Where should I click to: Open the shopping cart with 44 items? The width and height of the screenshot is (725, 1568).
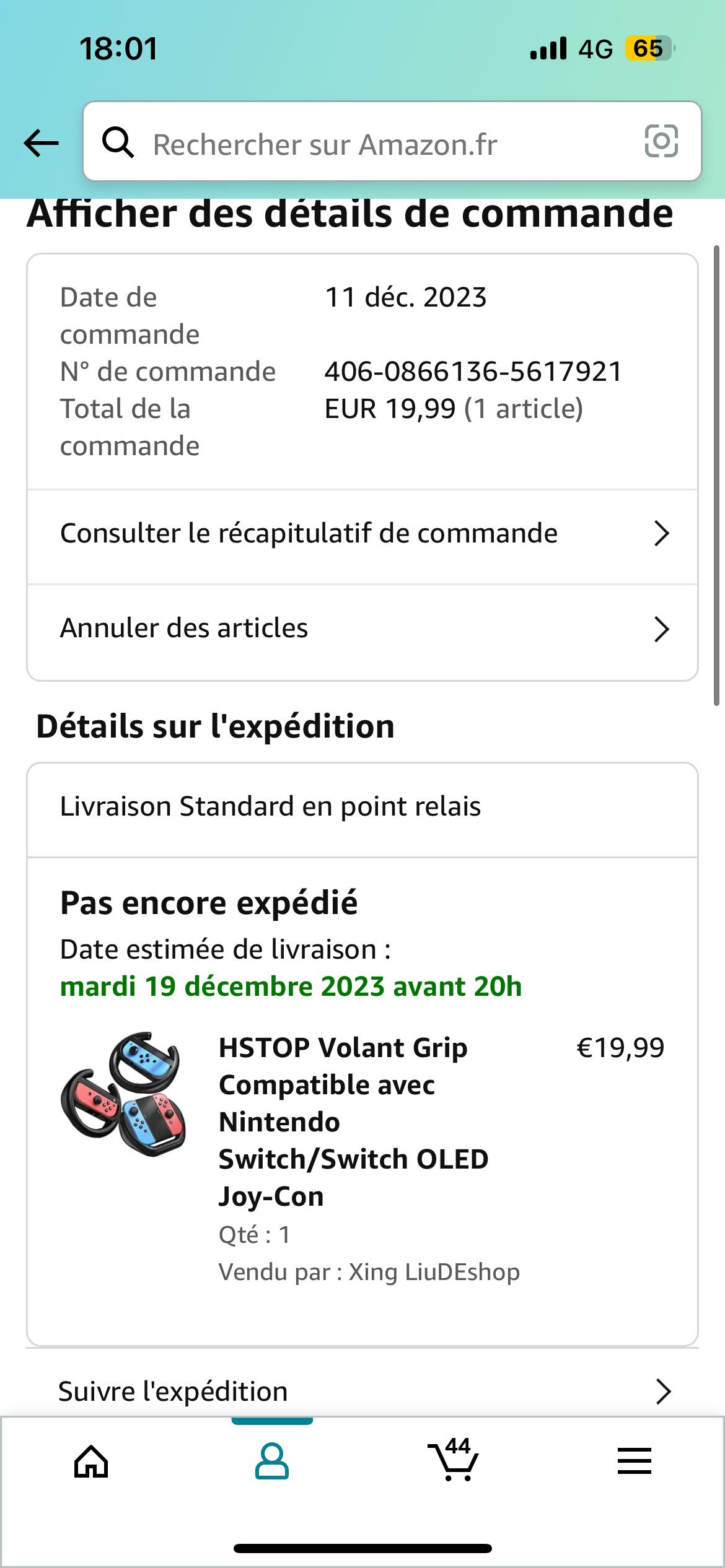click(x=454, y=1460)
